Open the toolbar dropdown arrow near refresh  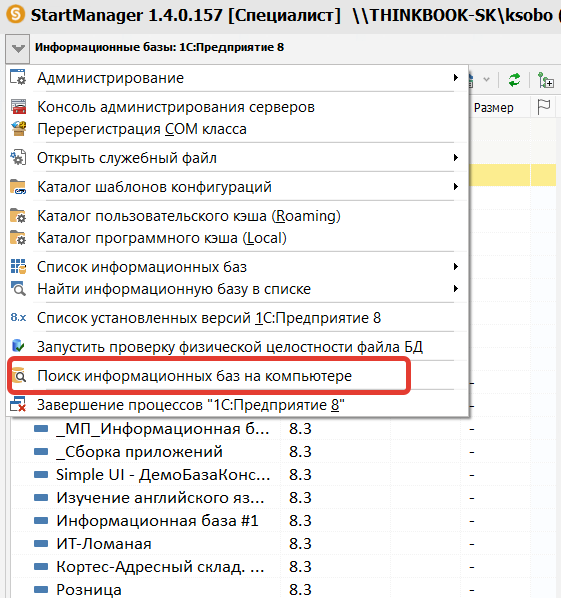tap(486, 80)
